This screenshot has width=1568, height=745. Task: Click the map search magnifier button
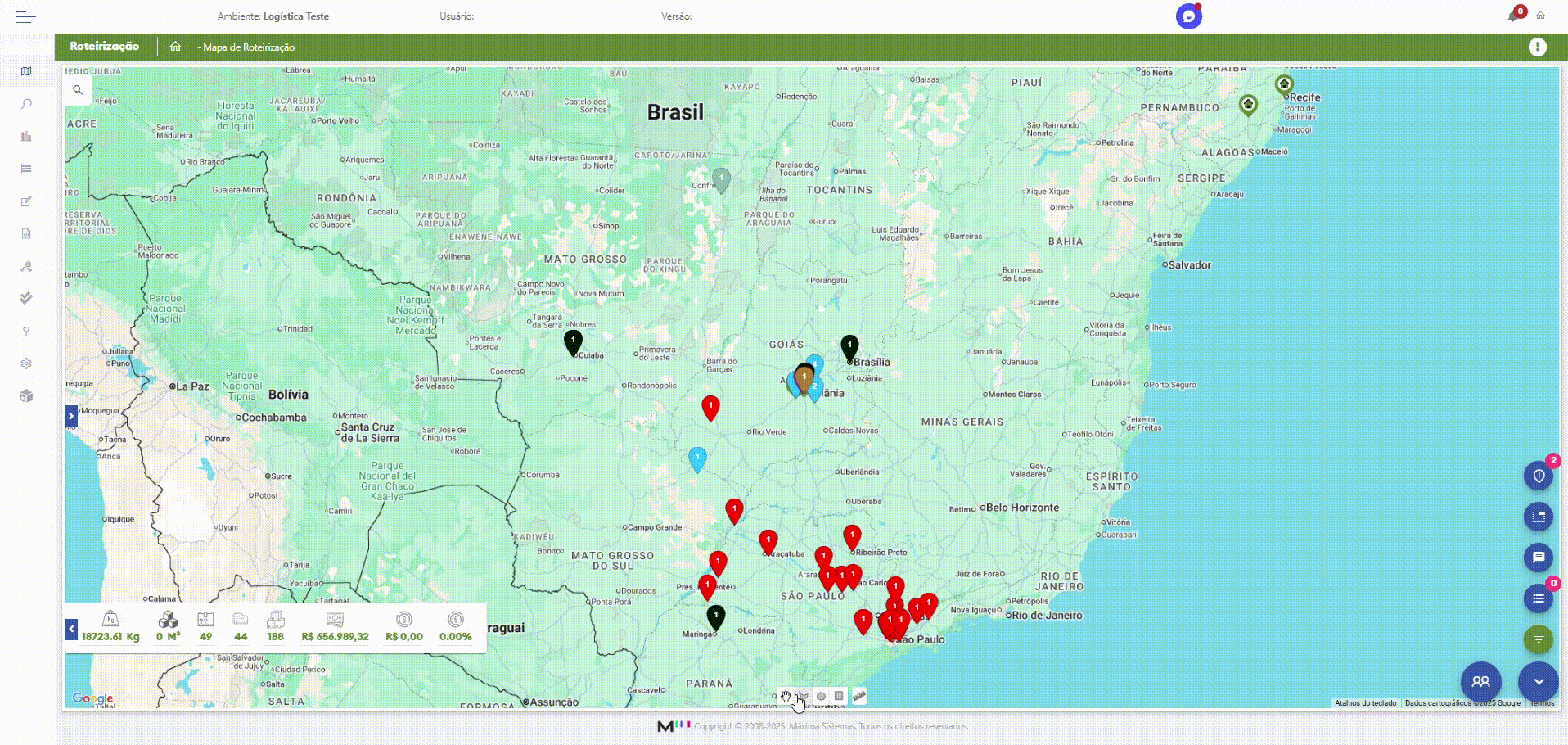78,90
